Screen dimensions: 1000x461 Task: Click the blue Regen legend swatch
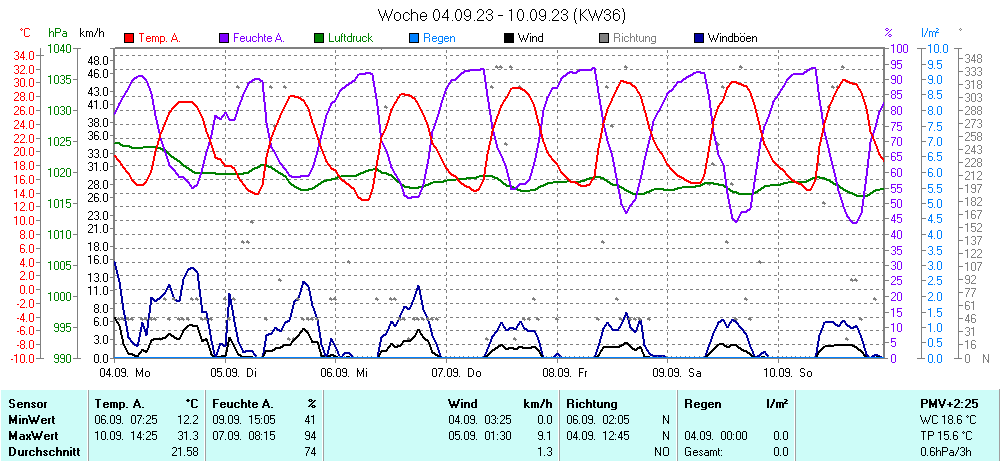414,38
